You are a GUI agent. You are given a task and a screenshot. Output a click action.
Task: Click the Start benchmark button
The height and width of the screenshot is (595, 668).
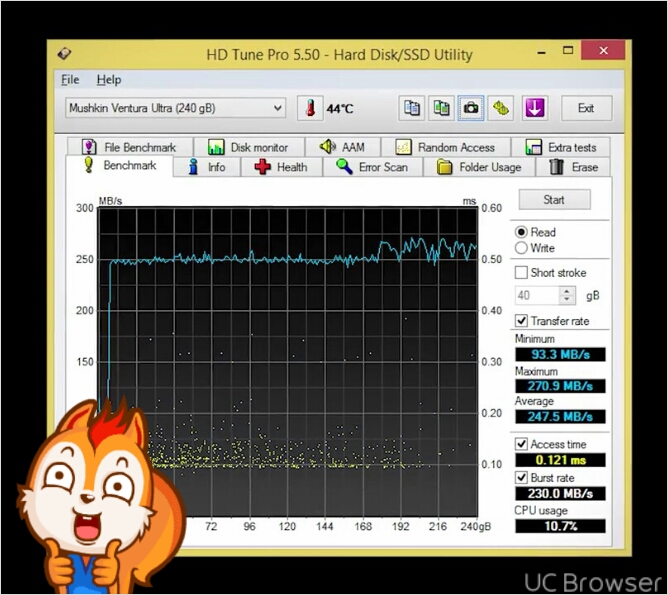[x=554, y=200]
